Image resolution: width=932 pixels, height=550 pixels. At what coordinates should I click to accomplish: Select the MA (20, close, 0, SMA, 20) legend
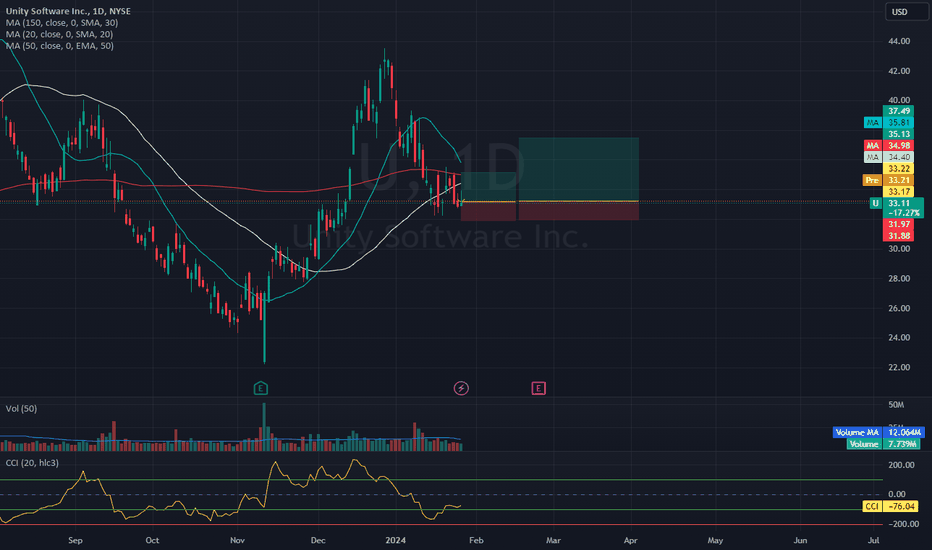click(59, 34)
